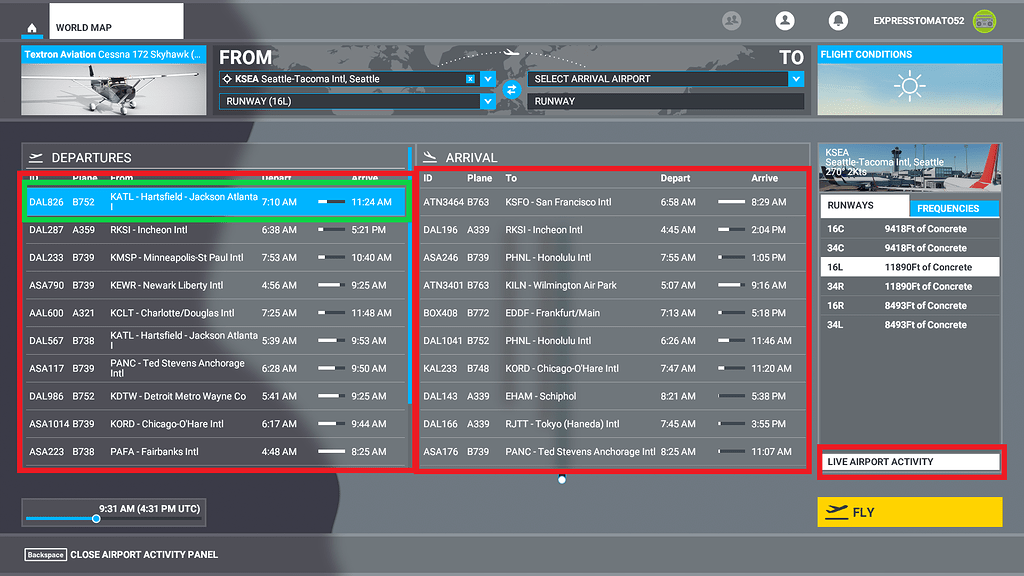Toggle Live Airport Activity

click(909, 461)
